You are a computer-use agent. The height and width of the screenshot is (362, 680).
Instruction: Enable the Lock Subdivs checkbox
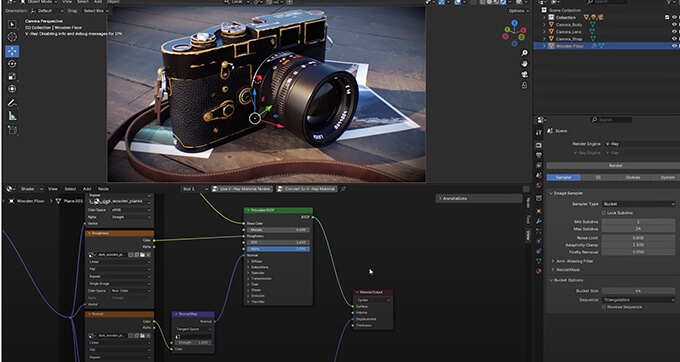click(604, 213)
